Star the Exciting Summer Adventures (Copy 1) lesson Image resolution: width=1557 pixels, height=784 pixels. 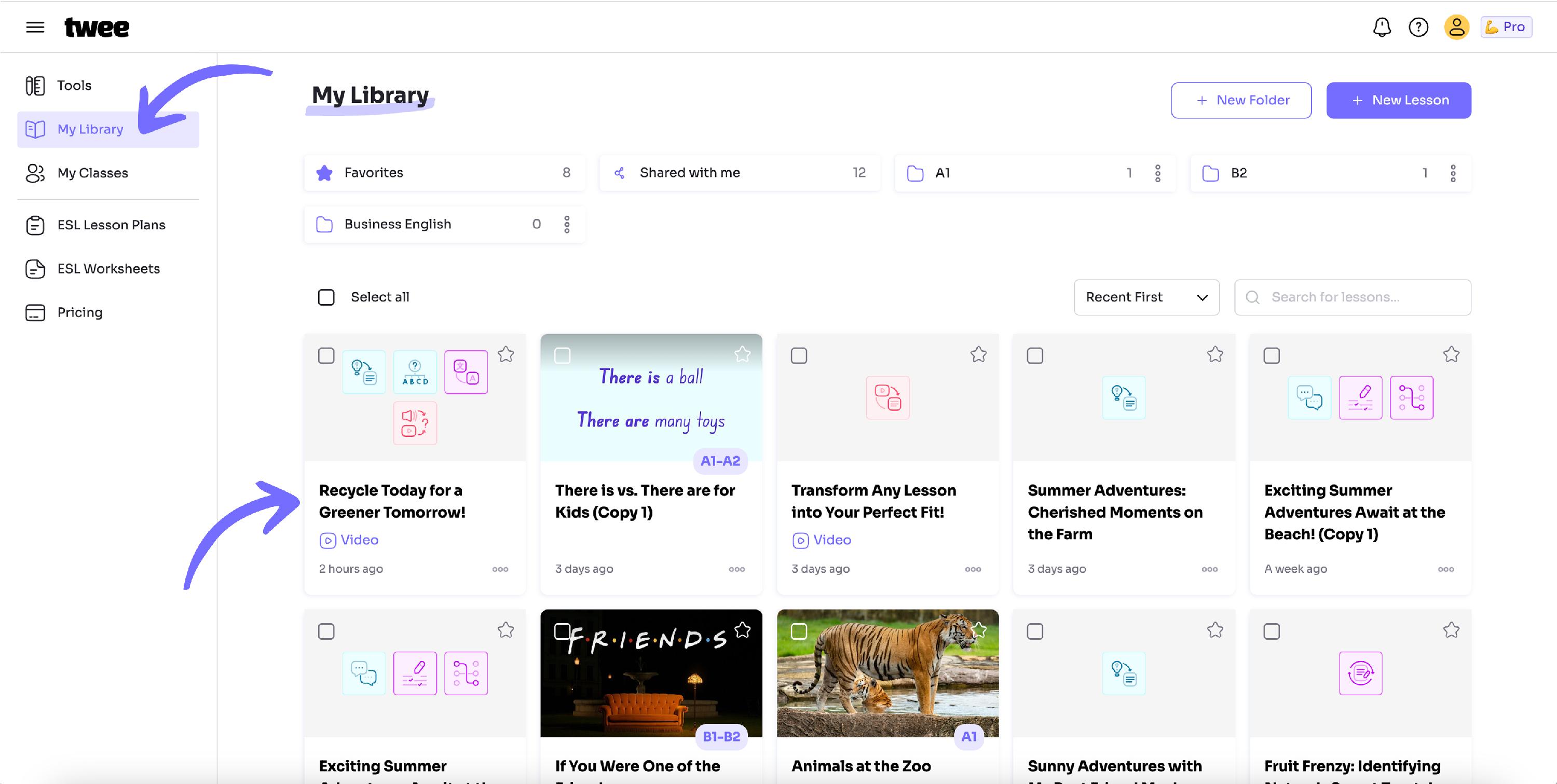[1451, 354]
